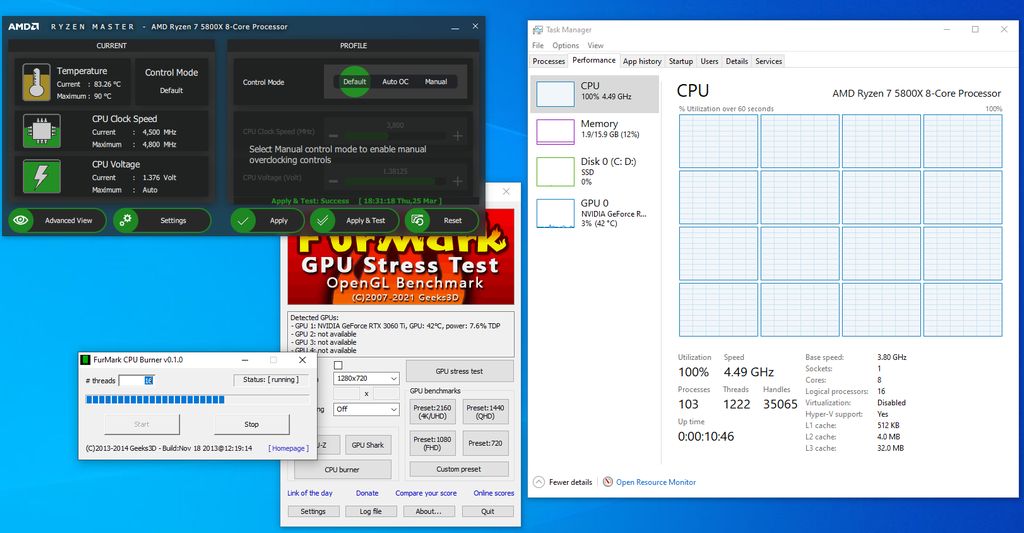Click the CPU burner button in FurMark

tap(342, 470)
